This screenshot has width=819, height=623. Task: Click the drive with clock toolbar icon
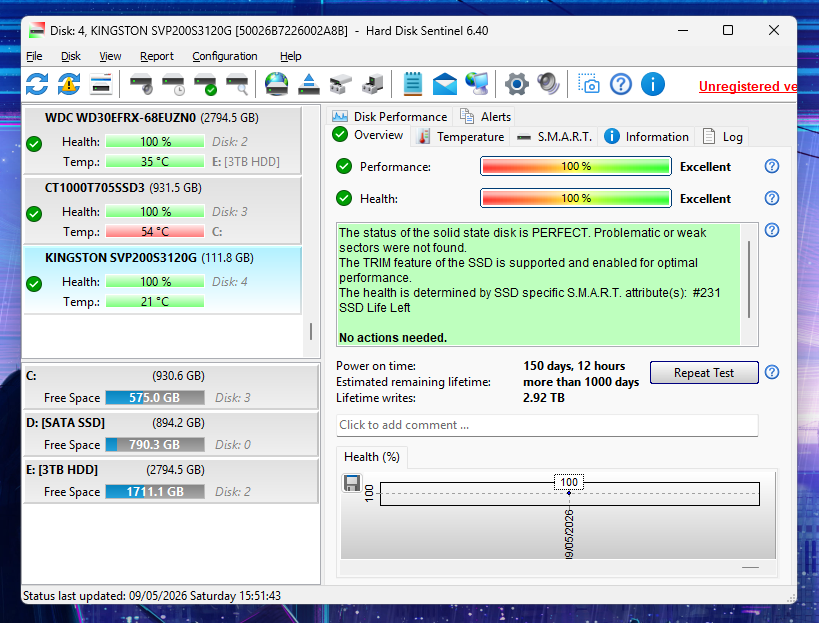(173, 84)
